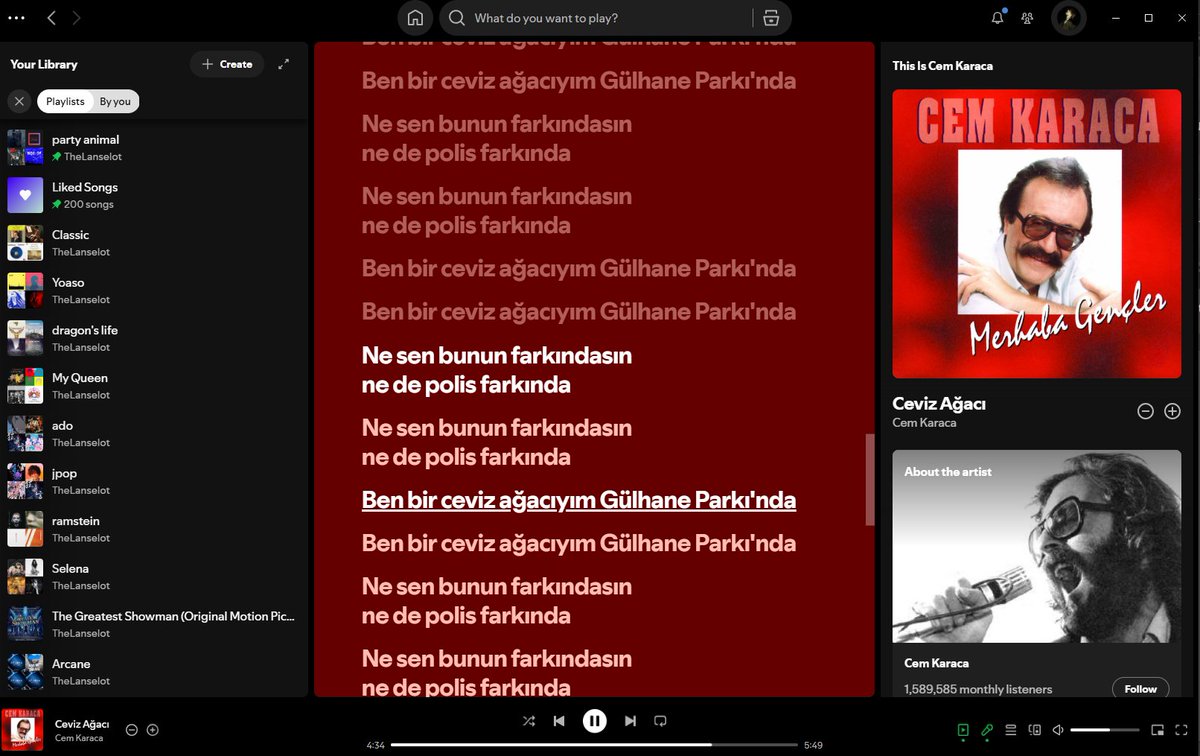Open the Liked Songs playlist
This screenshot has width=1200, height=756.
click(154, 195)
